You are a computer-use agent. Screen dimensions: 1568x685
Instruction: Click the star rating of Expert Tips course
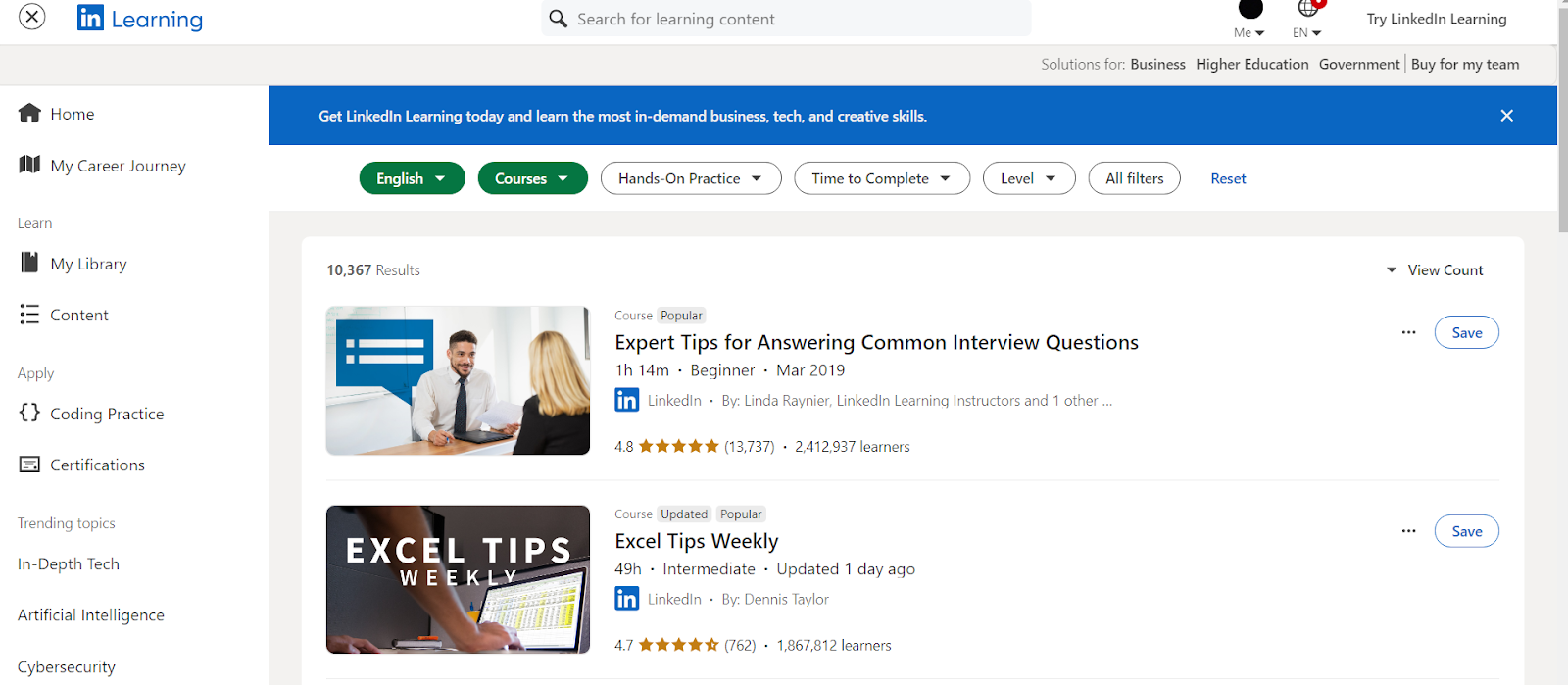pyautogui.click(x=679, y=446)
